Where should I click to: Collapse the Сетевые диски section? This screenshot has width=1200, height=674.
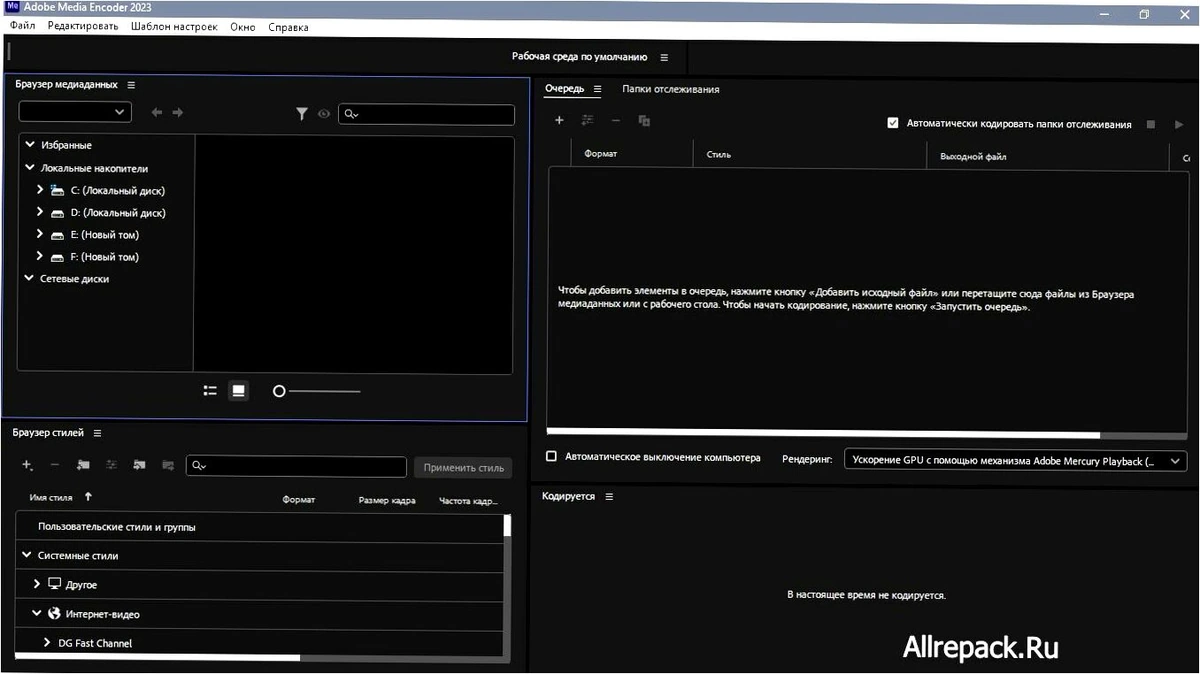[x=30, y=278]
